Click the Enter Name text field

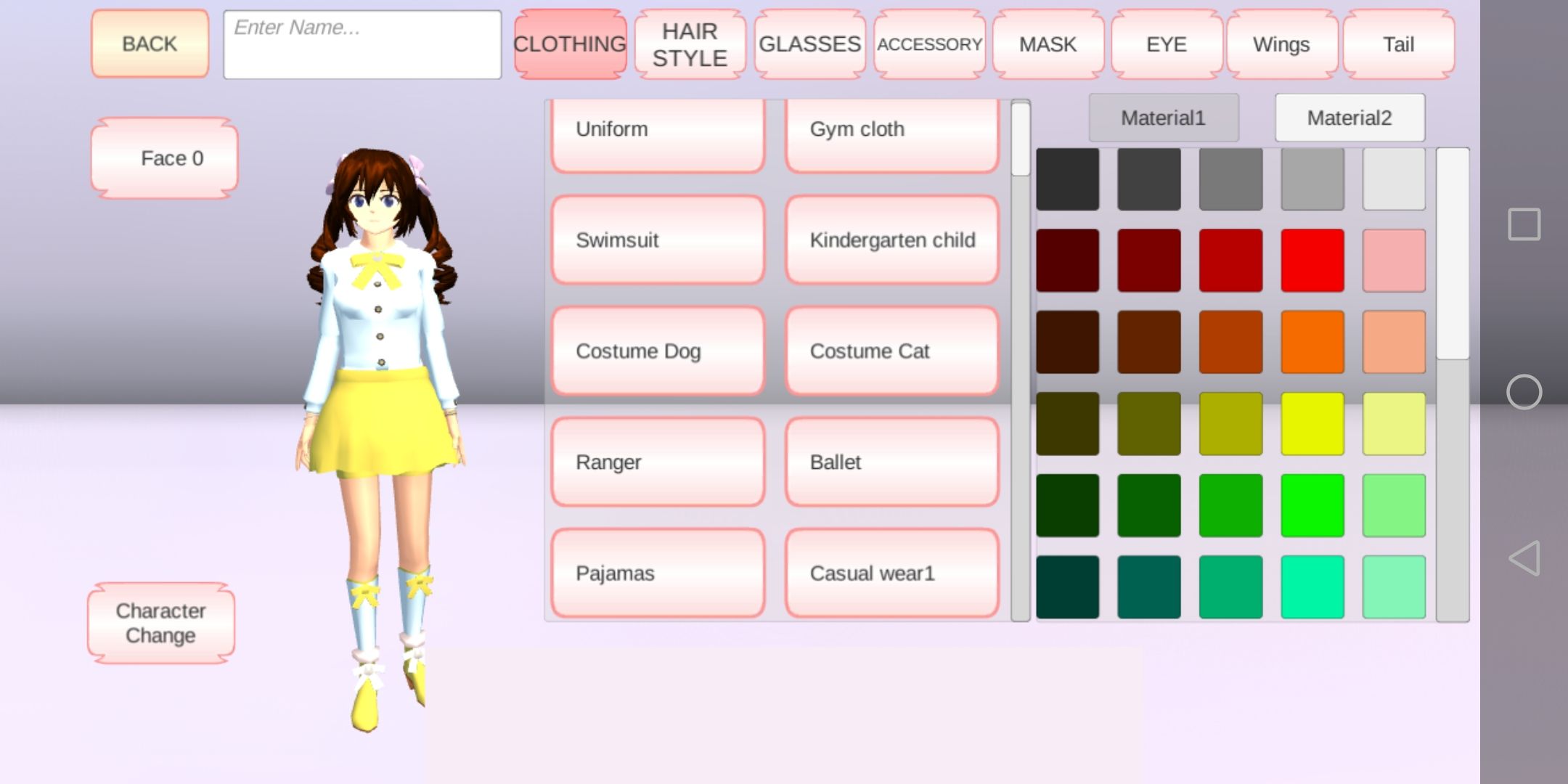[x=362, y=44]
